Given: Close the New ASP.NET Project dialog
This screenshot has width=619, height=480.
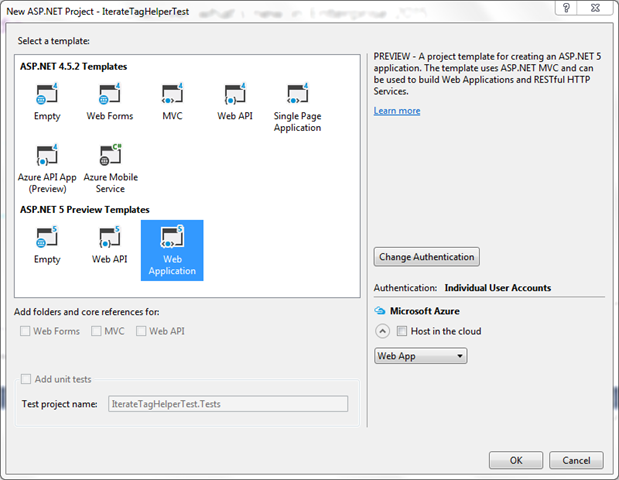Looking at the screenshot, I should coord(596,8).
